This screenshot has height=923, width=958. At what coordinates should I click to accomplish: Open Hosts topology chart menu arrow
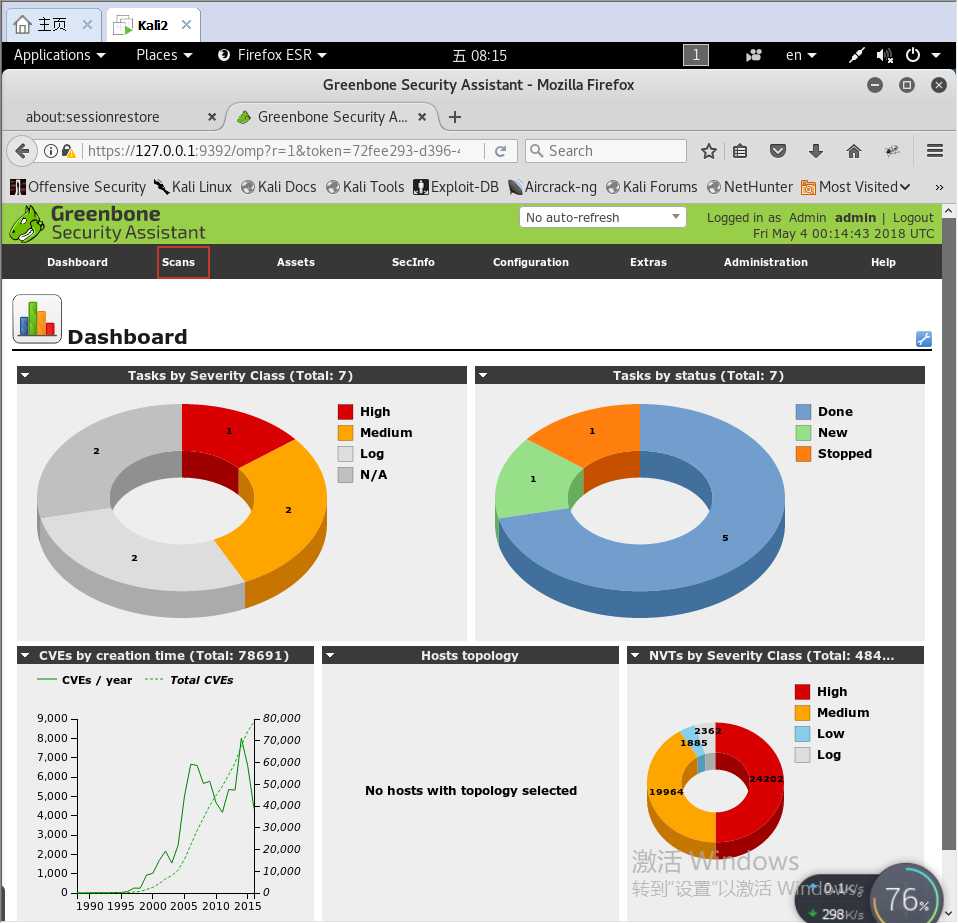[x=330, y=655]
